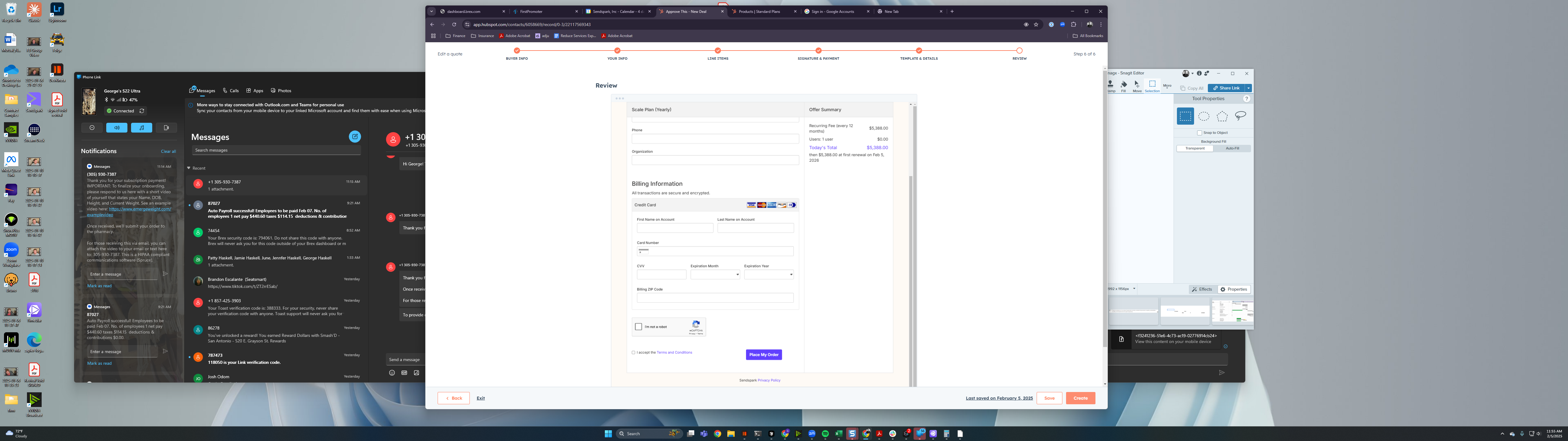Click the phone sound volume button

[x=117, y=128]
